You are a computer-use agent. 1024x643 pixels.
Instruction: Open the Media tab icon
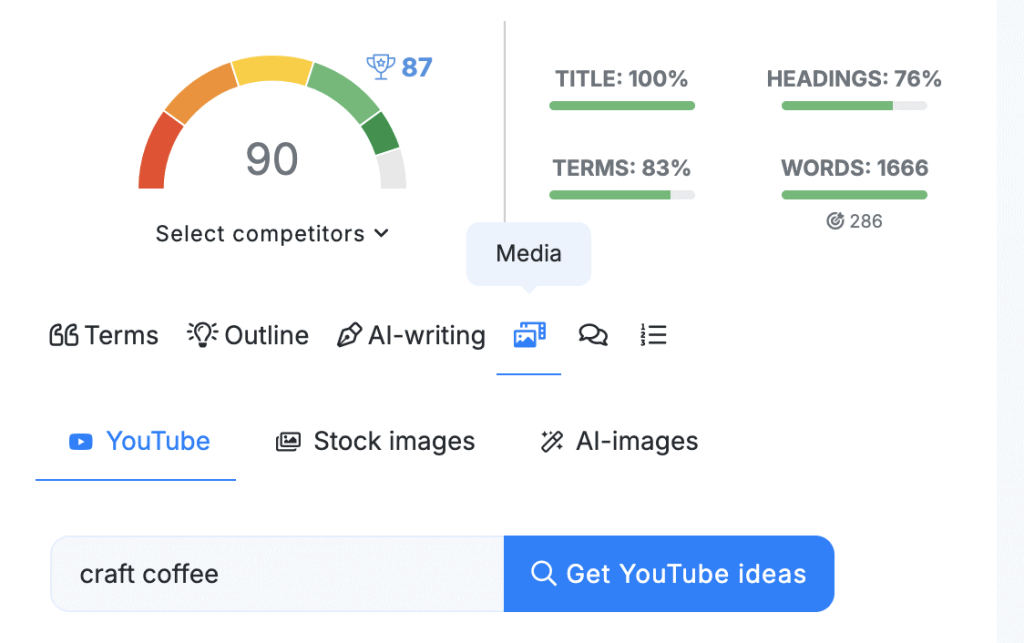[x=529, y=335]
